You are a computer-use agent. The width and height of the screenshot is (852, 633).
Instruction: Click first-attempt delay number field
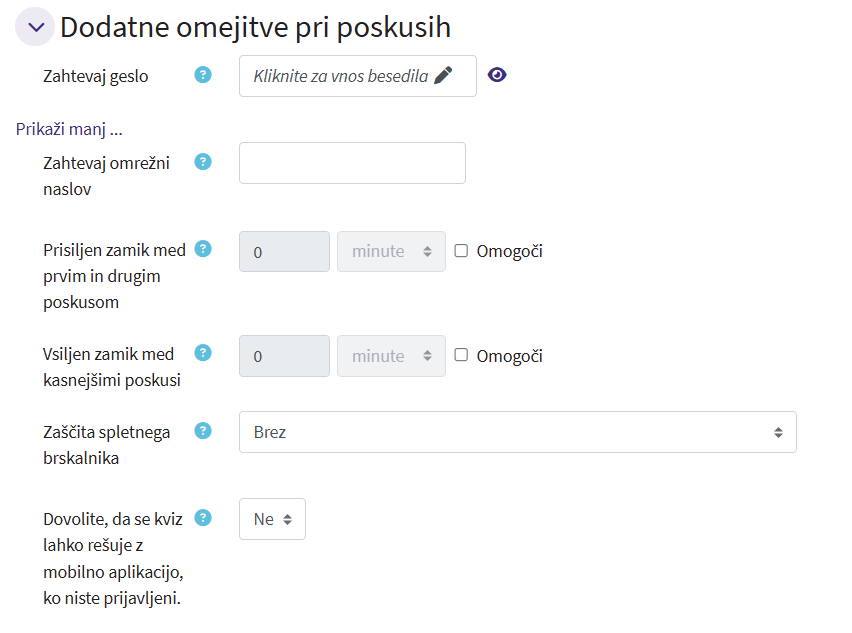[x=284, y=252]
